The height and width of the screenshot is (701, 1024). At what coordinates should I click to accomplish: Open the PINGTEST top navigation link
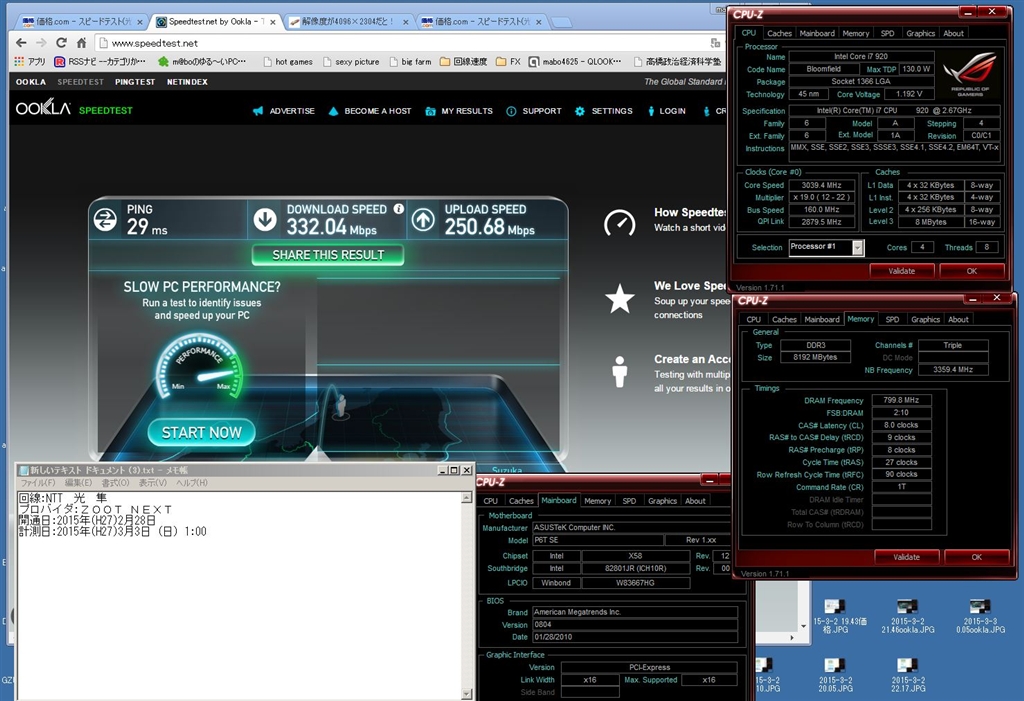click(x=135, y=82)
